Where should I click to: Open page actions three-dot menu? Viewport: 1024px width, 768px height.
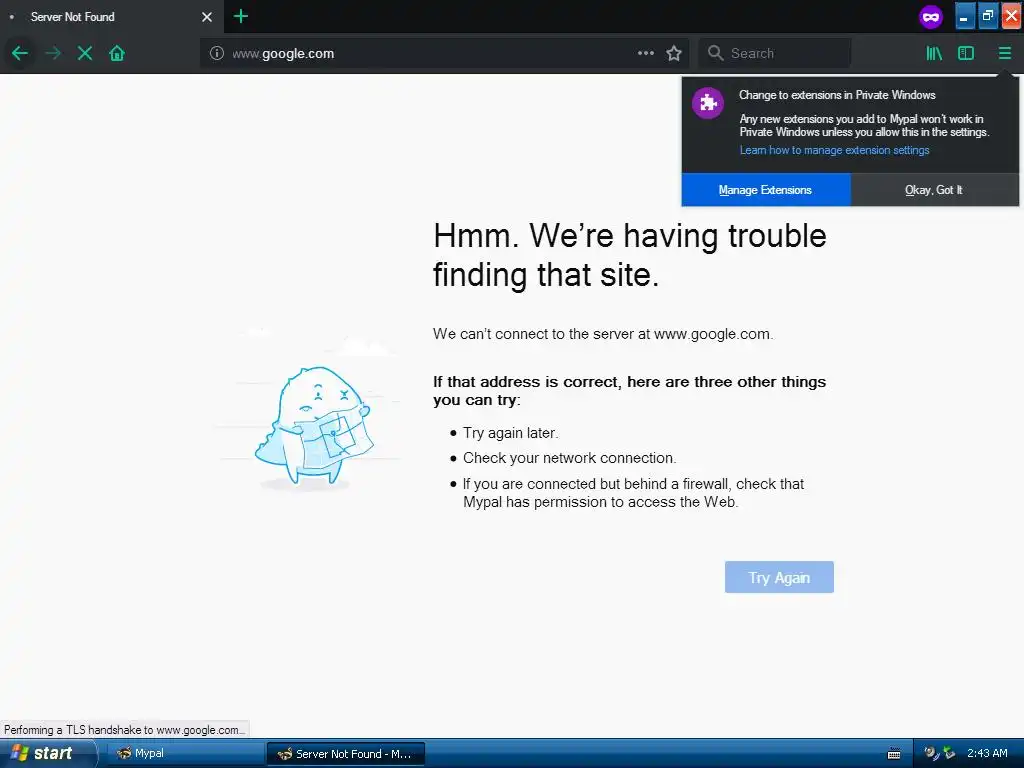pyautogui.click(x=645, y=53)
